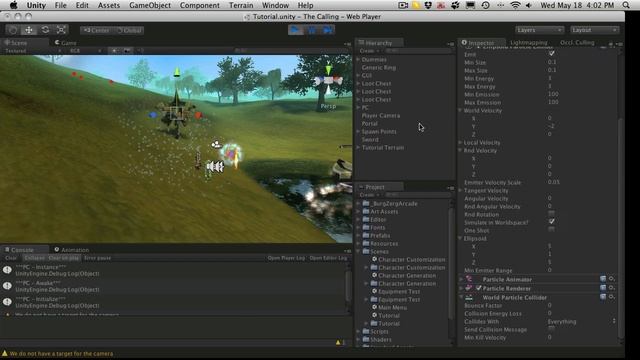This screenshot has width=640, height=360.
Task: Open Particle Animator help icon
Action: (603, 279)
